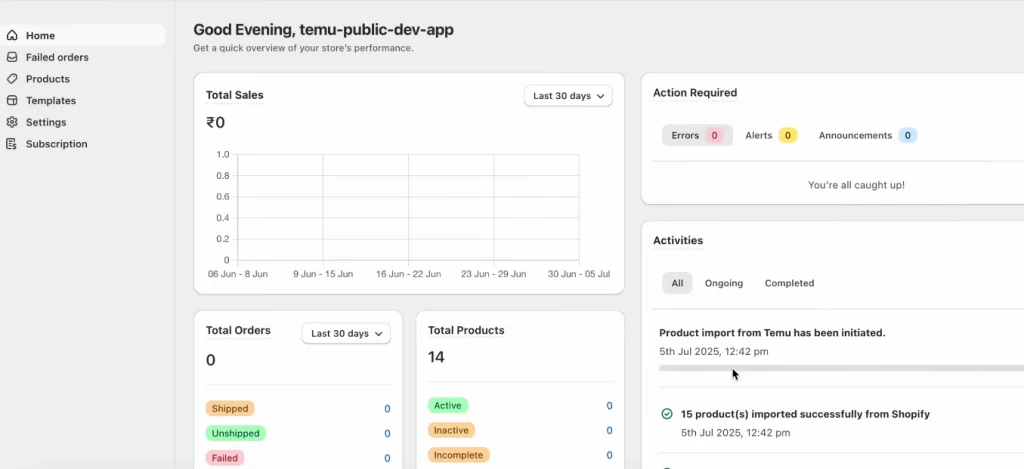Click the Total Products heading

point(466,330)
